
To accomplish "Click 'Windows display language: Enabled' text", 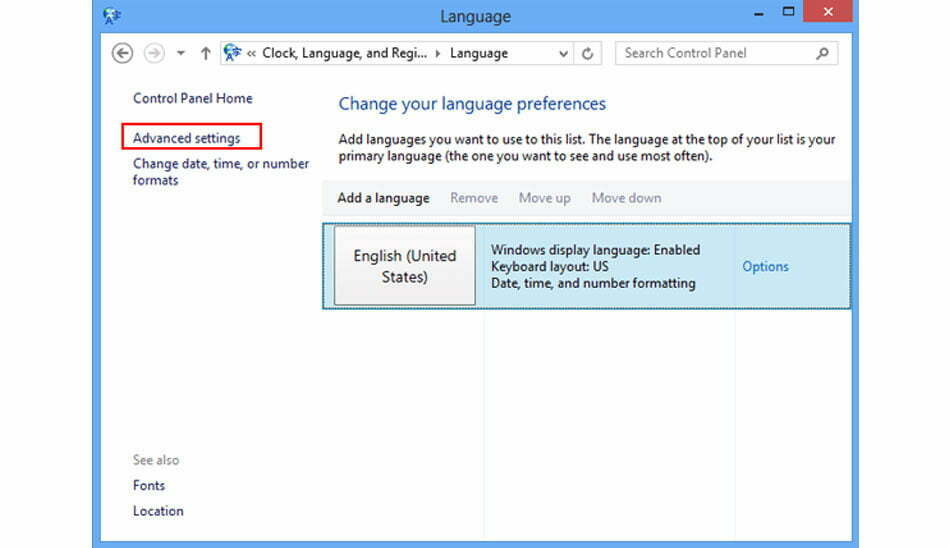I will [596, 250].
